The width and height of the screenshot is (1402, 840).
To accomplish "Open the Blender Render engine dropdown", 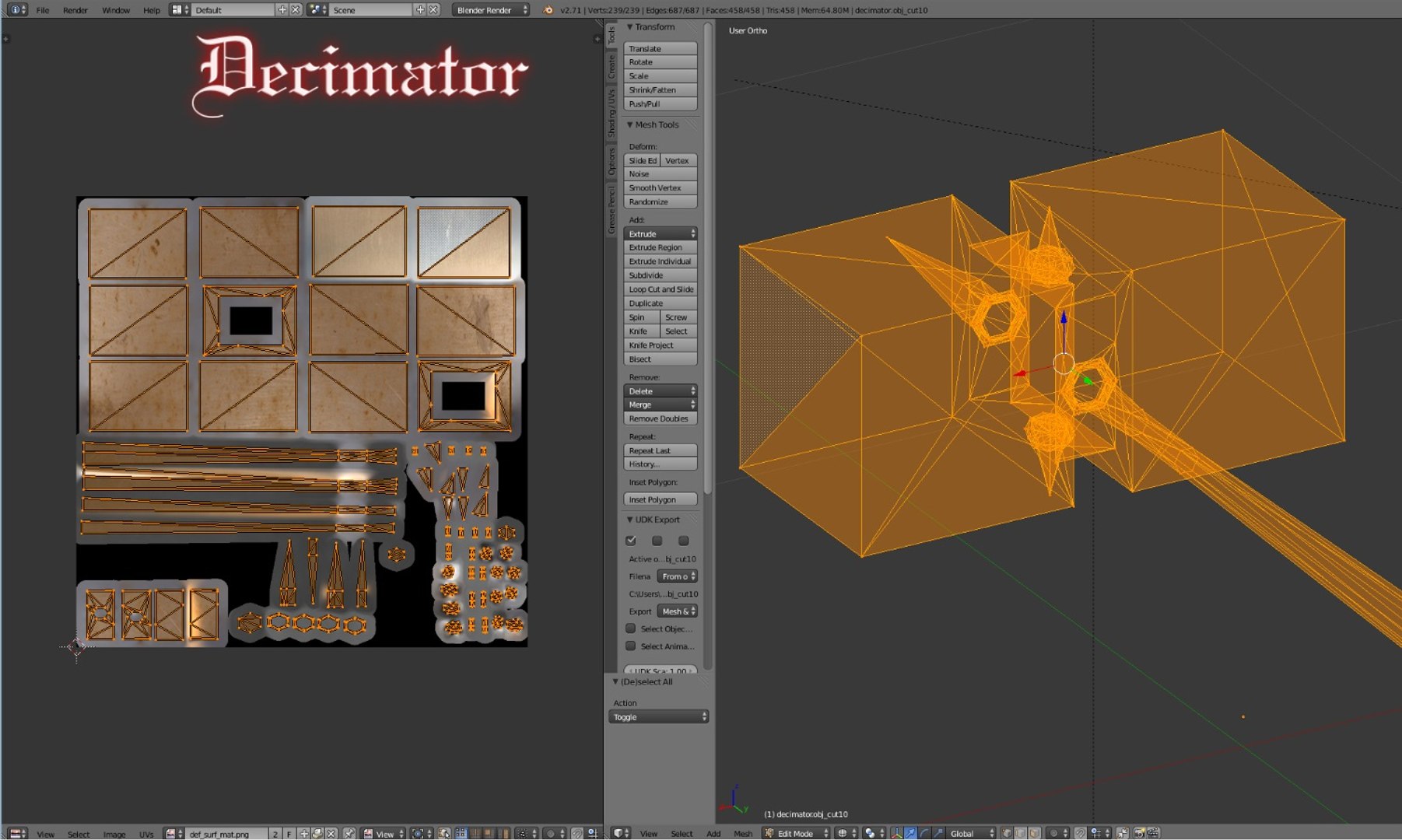I will click(491, 10).
